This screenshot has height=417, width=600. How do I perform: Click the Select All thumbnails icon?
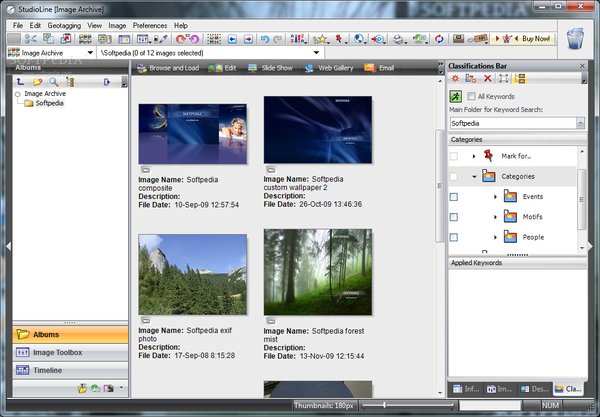(x=214, y=39)
